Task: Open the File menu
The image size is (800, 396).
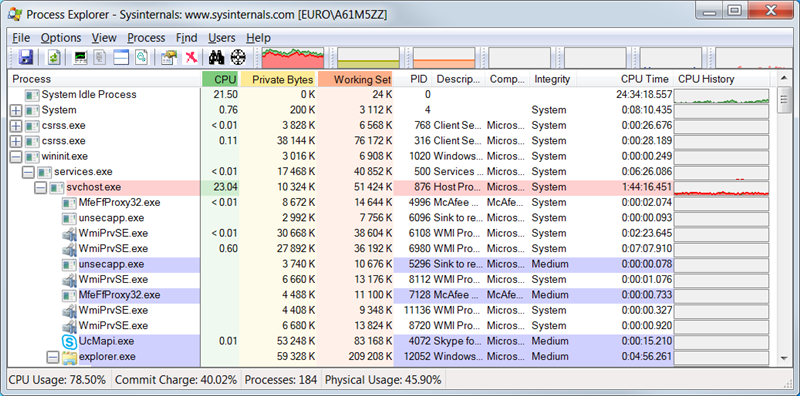Action: [x=21, y=38]
